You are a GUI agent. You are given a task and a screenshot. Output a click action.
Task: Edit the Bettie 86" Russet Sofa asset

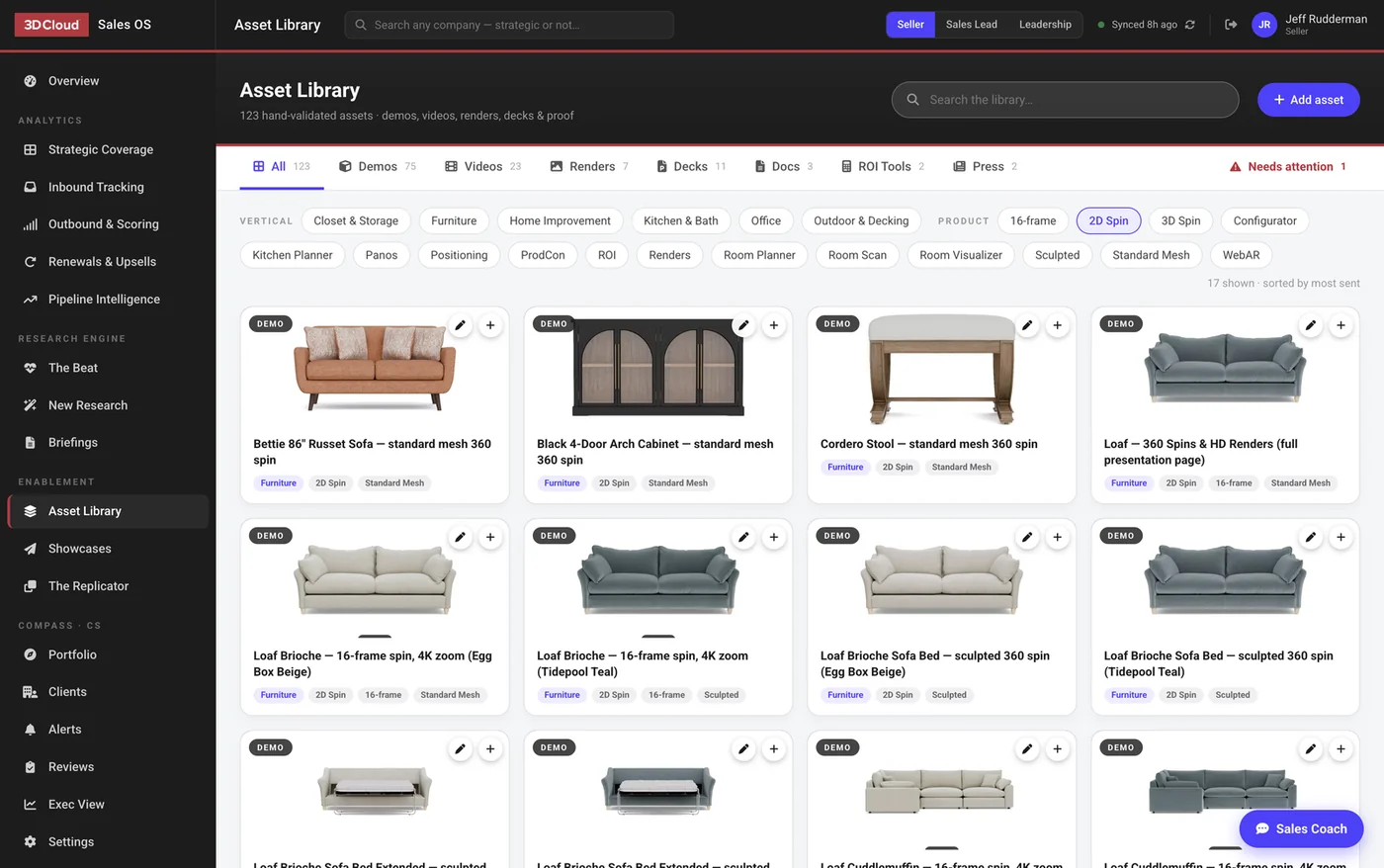[x=460, y=325]
